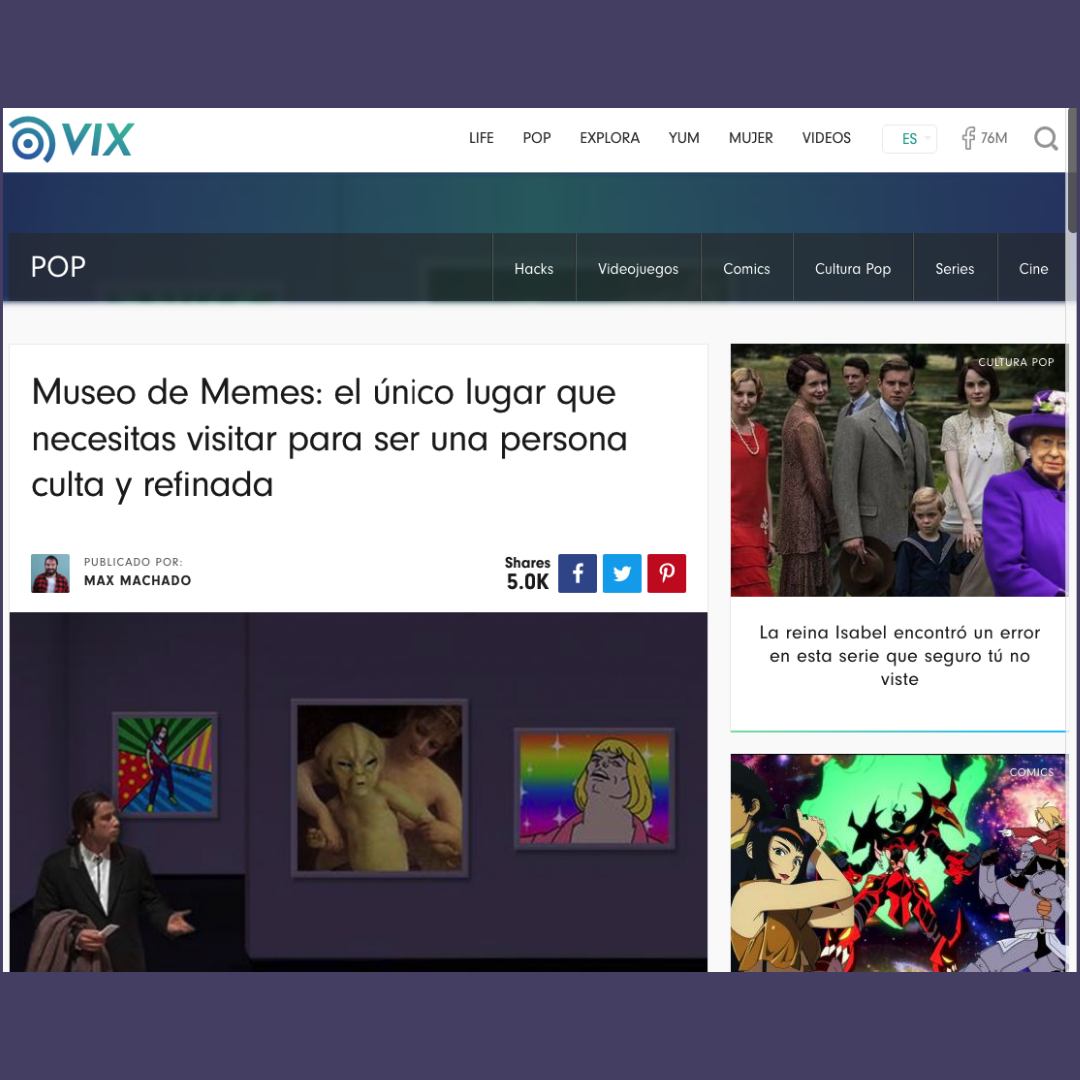This screenshot has width=1080, height=1080.
Task: Switch to the EXPLORA tab
Action: click(x=609, y=138)
